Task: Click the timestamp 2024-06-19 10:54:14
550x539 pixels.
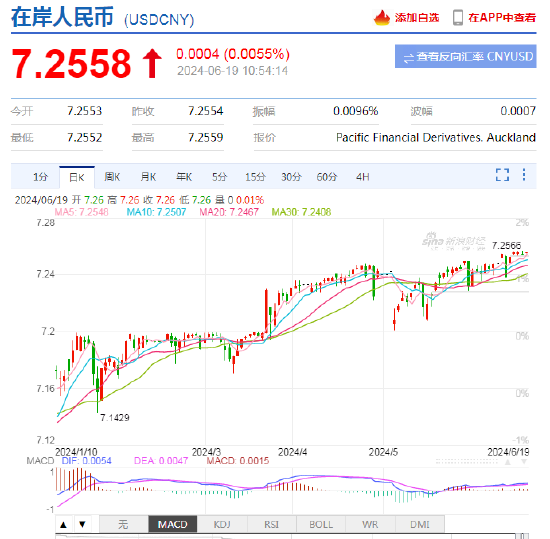Action: tap(232, 71)
